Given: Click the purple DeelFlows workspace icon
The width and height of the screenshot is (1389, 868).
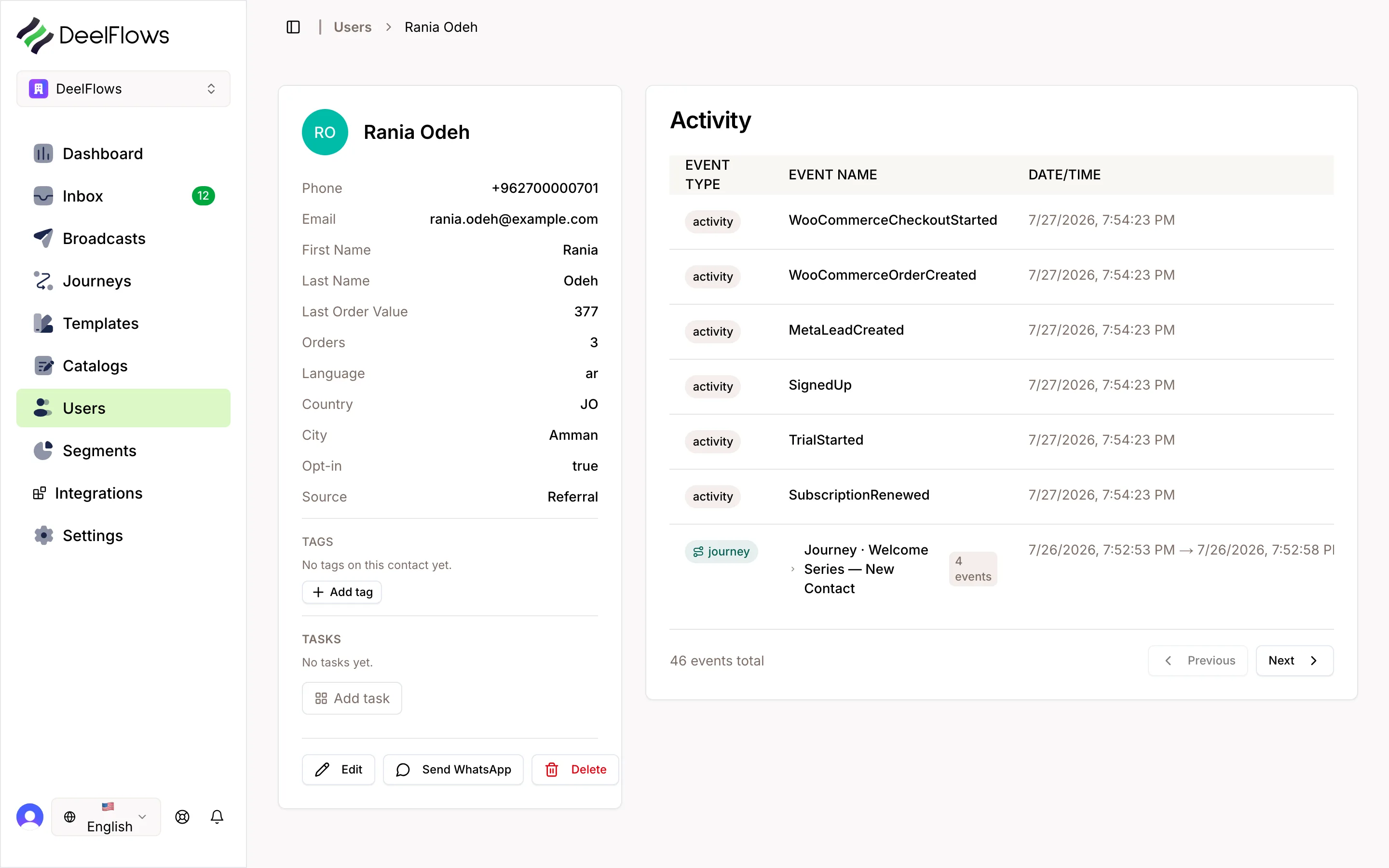Looking at the screenshot, I should pyautogui.click(x=39, y=89).
